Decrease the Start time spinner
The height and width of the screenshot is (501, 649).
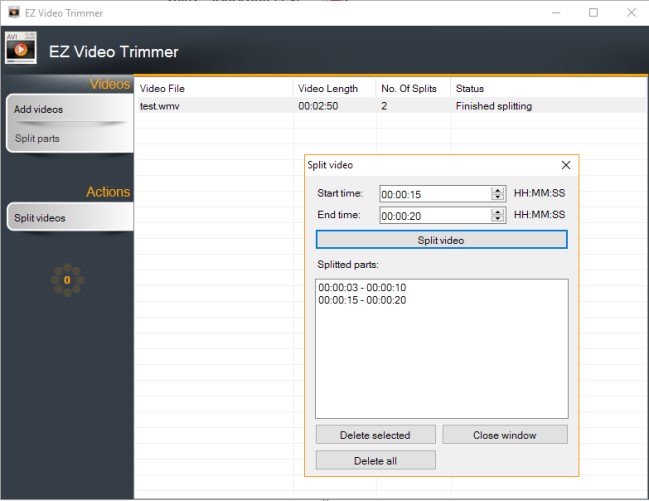[x=498, y=197]
